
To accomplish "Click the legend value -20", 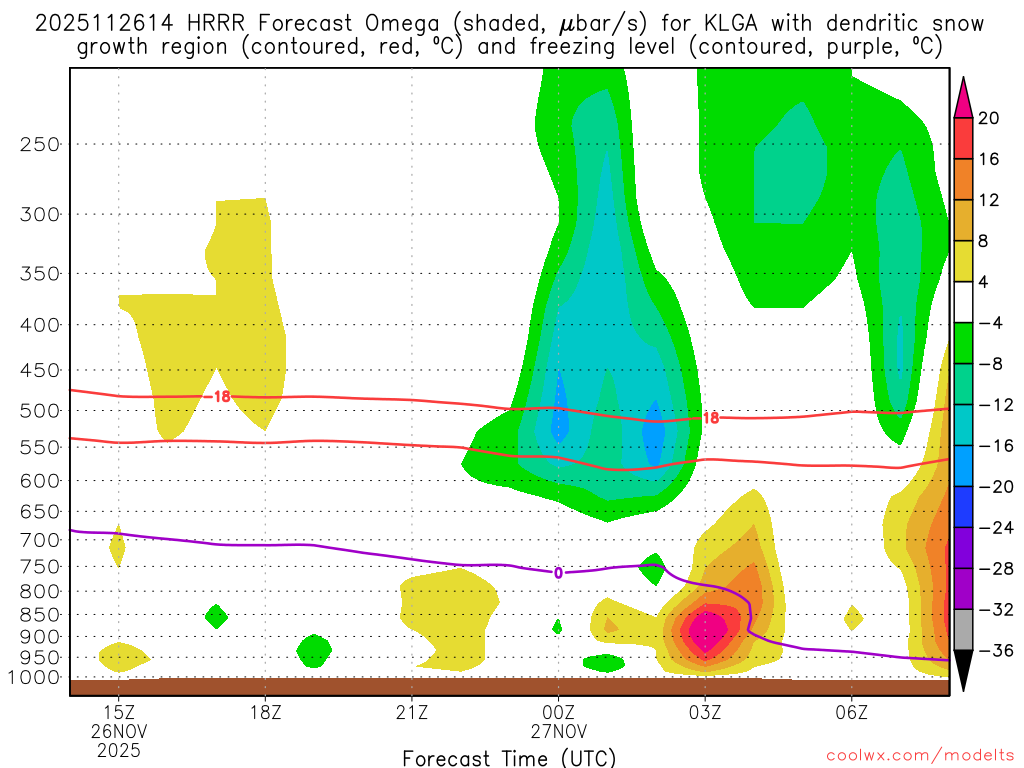I will click(995, 487).
